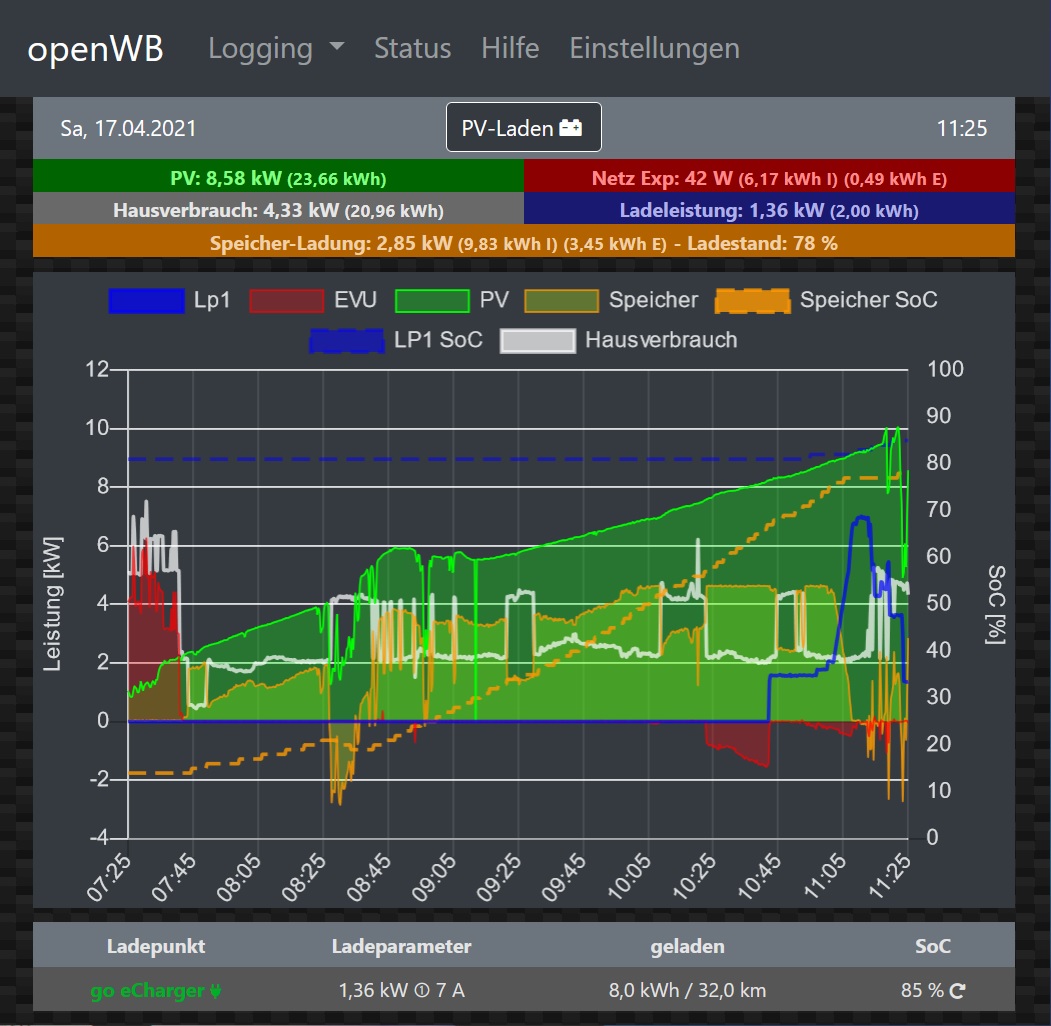The width and height of the screenshot is (1051, 1026).
Task: Expand the Logging dropdown menu
Action: pyautogui.click(x=276, y=48)
